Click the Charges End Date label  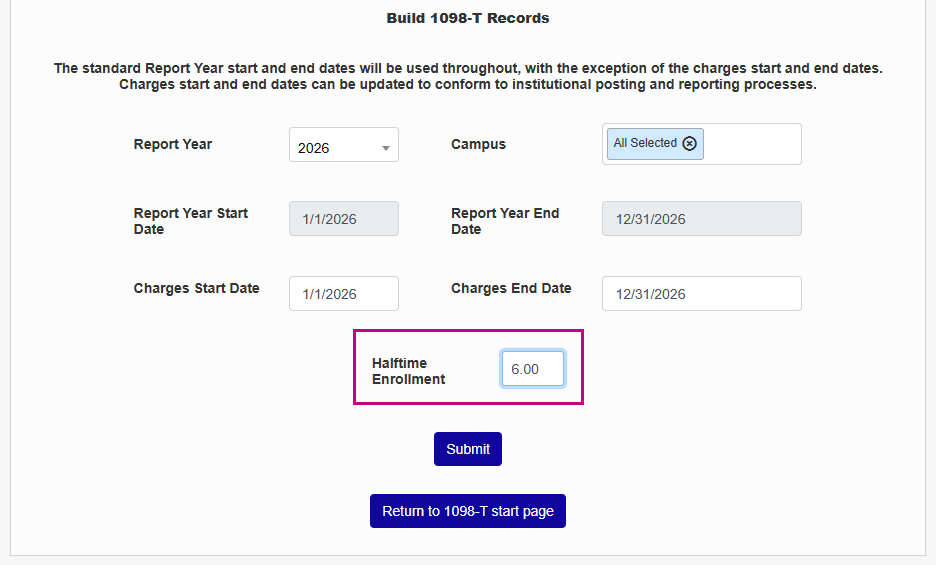click(x=511, y=288)
